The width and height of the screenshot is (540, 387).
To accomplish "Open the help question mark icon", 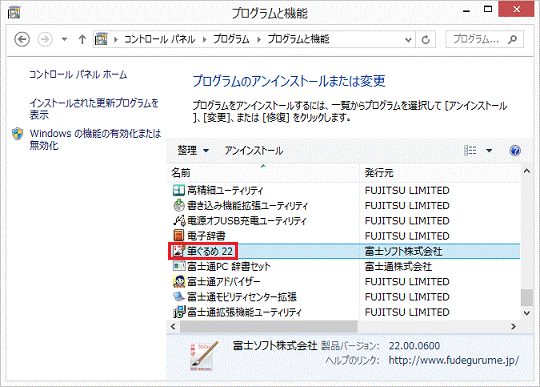I will pos(515,150).
